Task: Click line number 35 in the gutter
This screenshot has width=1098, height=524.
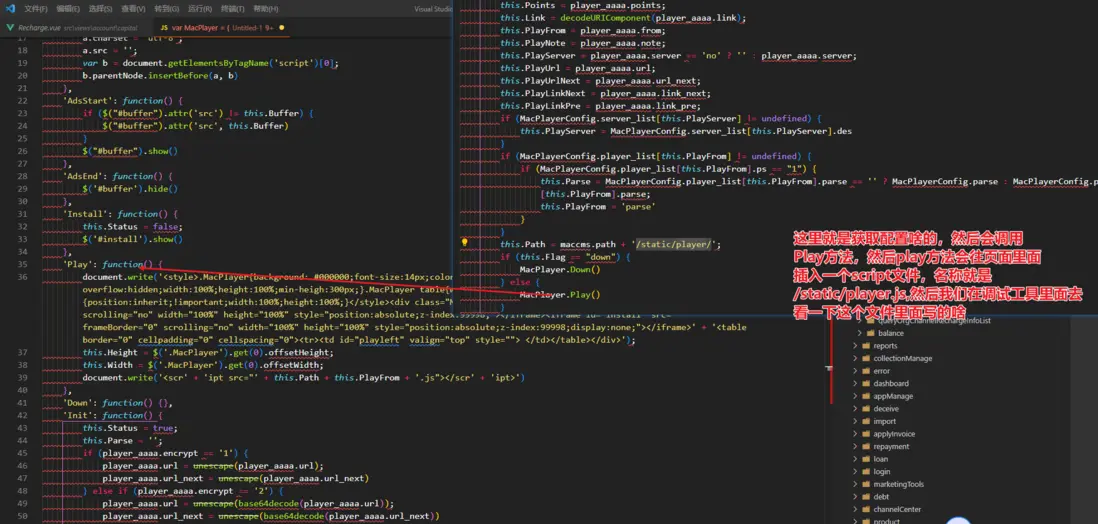Action: pyautogui.click(x=22, y=264)
